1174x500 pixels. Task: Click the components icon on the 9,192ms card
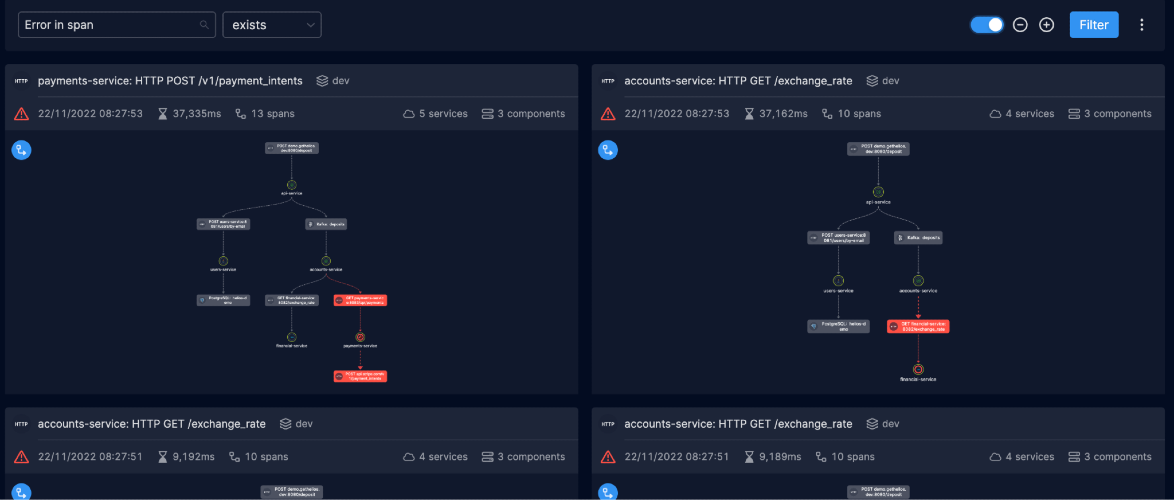487,457
